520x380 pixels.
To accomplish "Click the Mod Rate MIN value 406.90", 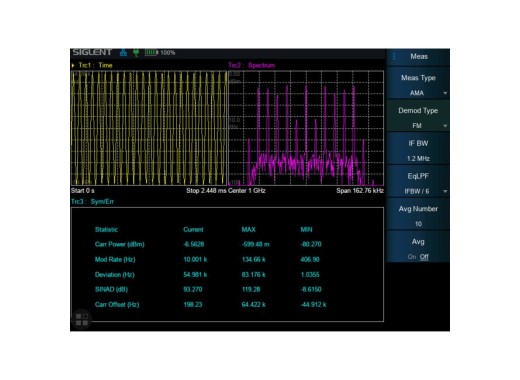I will click(x=310, y=259).
